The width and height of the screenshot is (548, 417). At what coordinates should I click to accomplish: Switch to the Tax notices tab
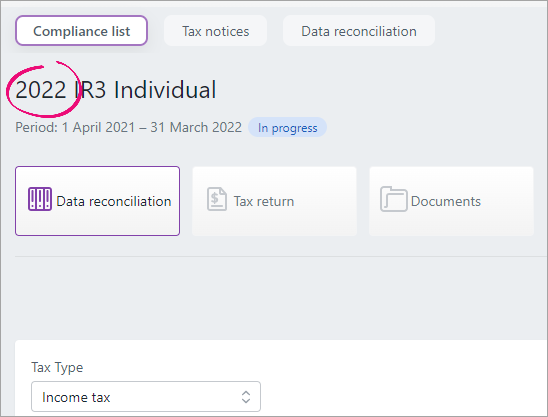215,31
